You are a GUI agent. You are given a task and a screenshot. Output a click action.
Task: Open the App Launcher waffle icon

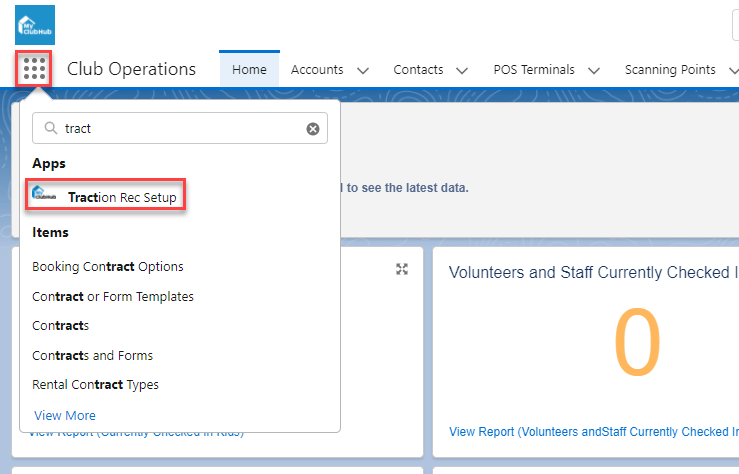pos(34,69)
